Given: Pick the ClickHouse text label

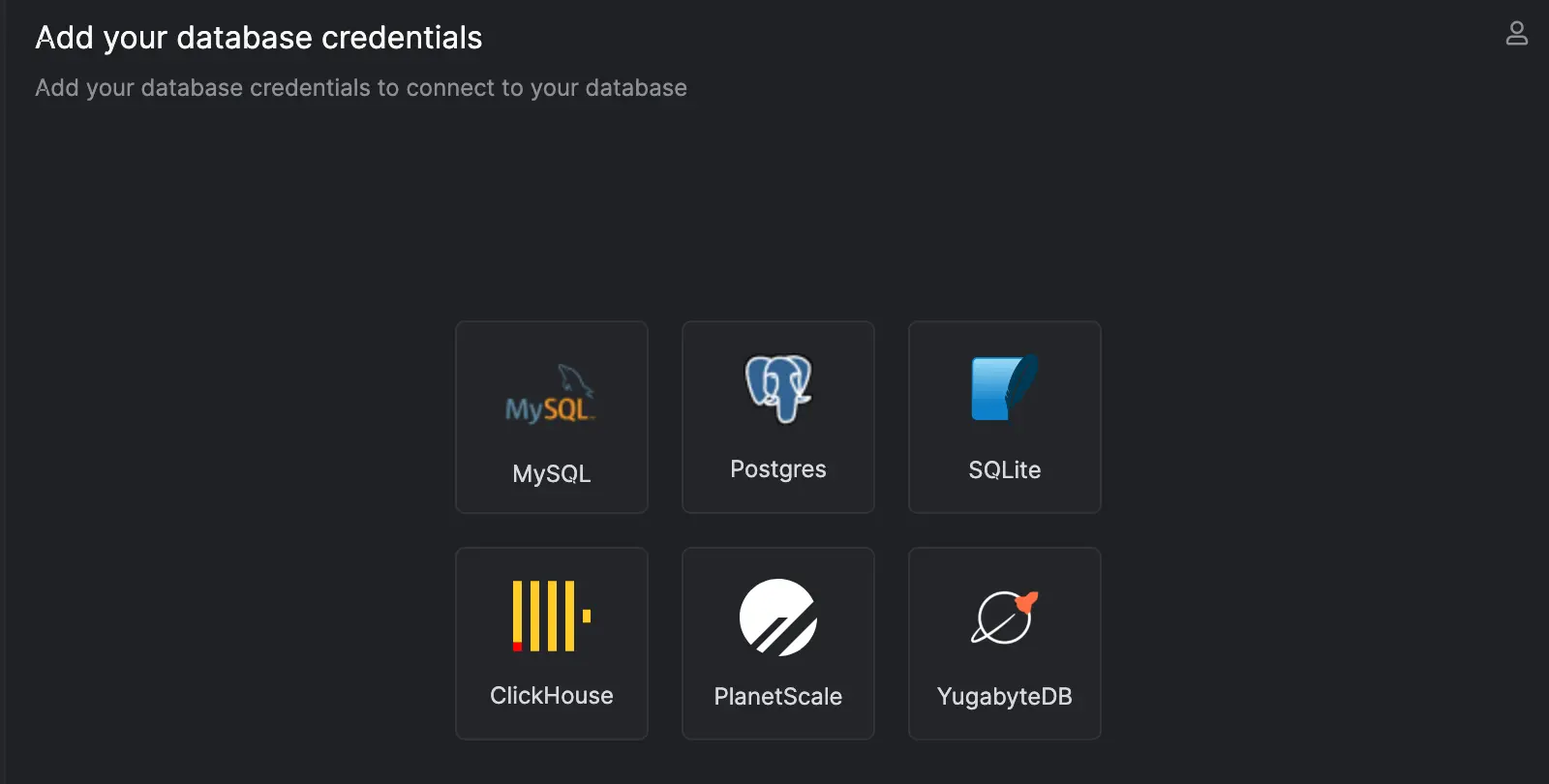Looking at the screenshot, I should click(x=551, y=696).
